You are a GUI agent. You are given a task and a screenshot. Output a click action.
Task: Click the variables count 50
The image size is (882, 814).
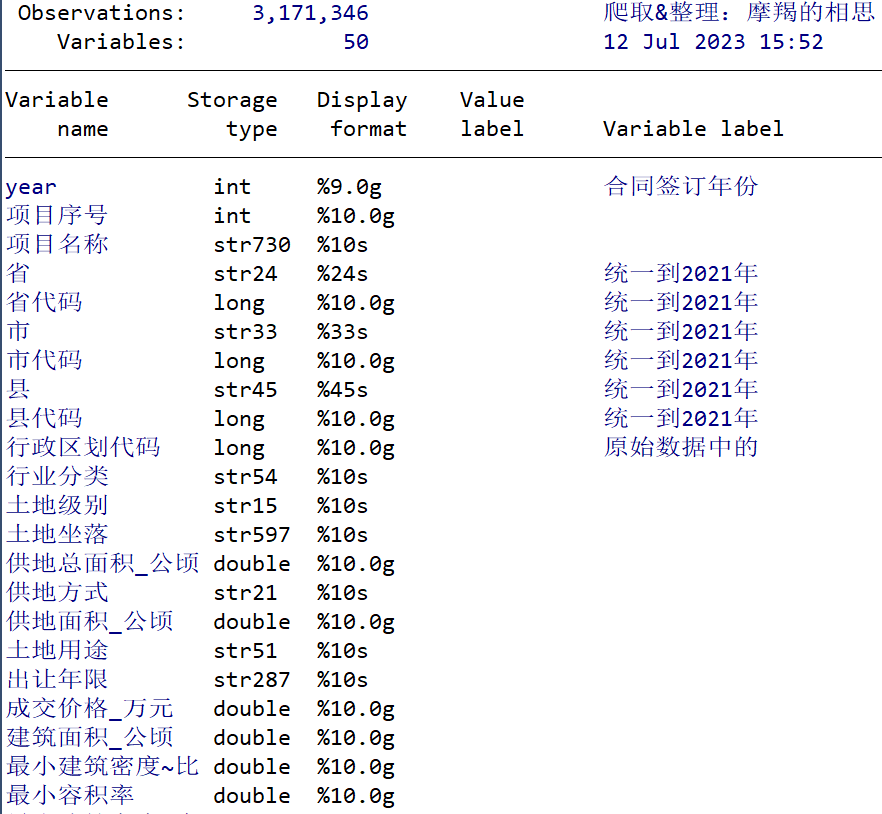(x=356, y=42)
